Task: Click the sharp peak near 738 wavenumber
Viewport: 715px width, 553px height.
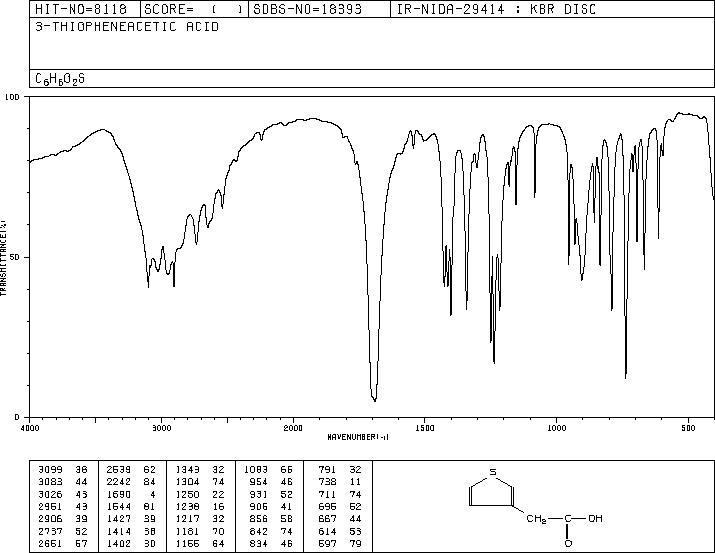Action: (626, 376)
